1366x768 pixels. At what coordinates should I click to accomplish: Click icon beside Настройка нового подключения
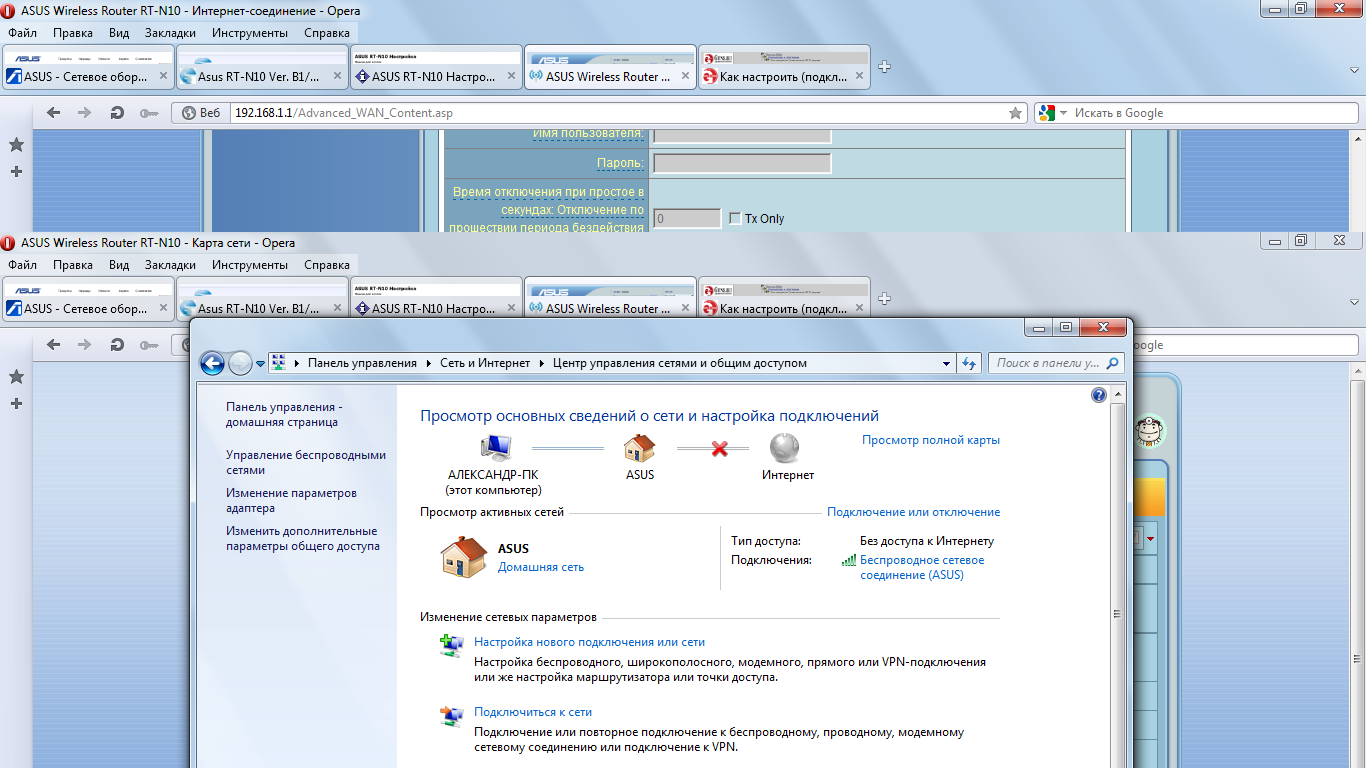click(452, 646)
